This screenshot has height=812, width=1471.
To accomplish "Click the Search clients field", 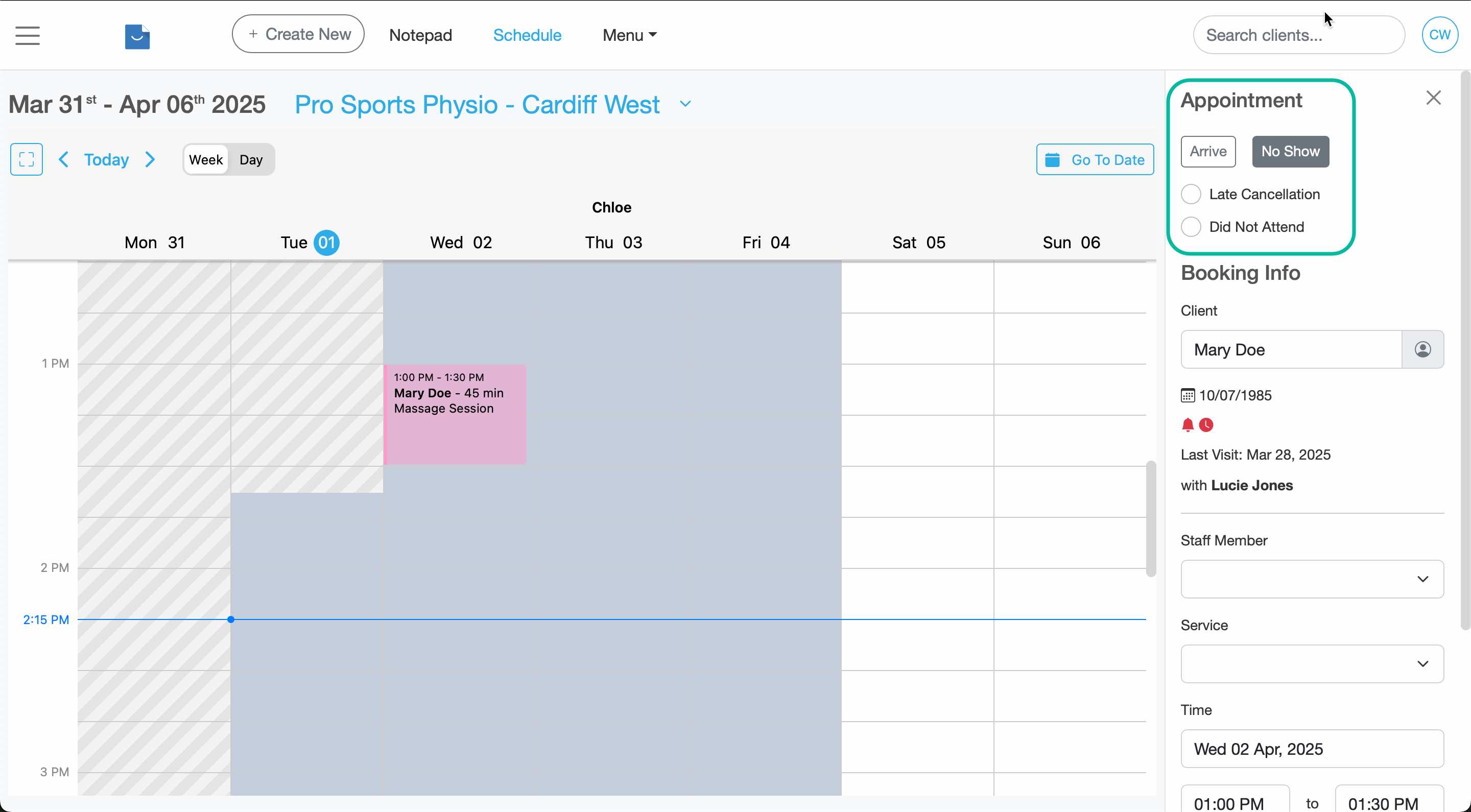I will 1298,35.
